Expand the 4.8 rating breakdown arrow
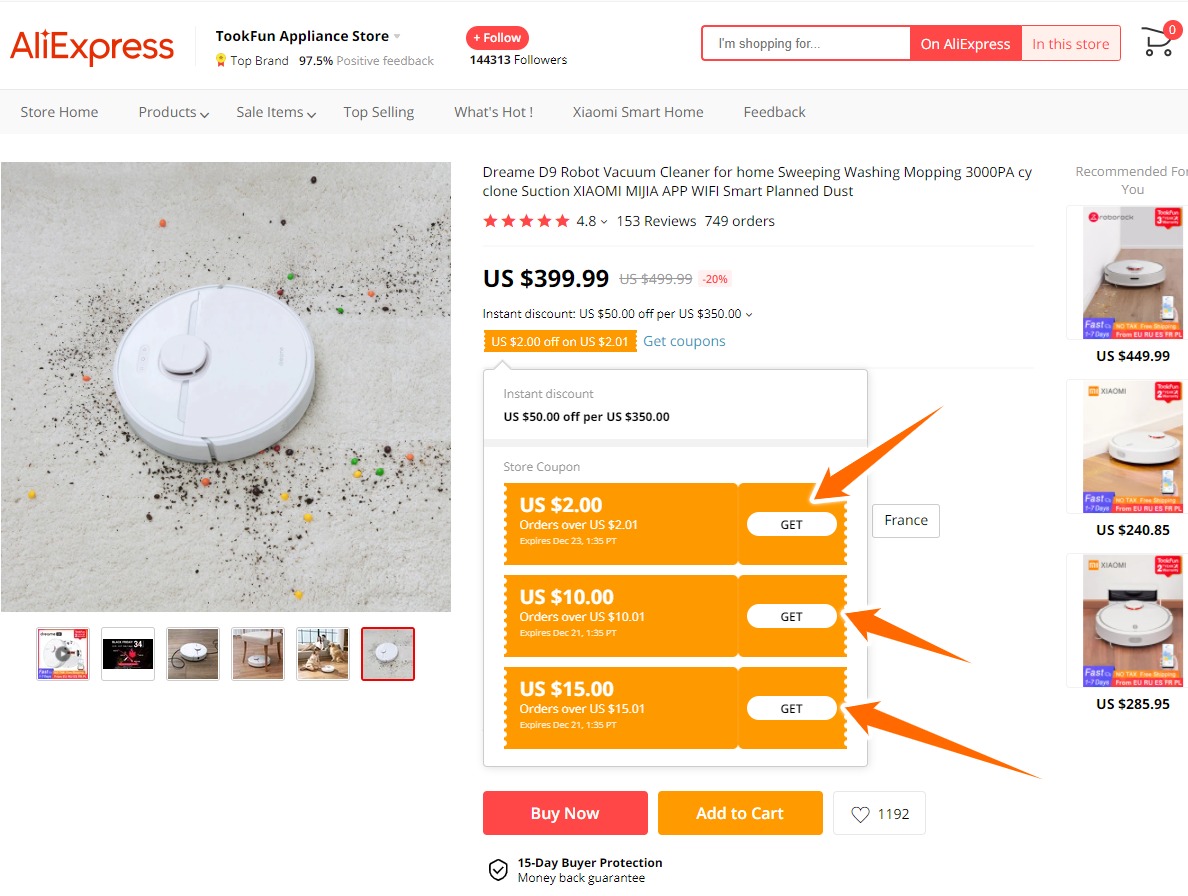1188x896 pixels. 604,222
